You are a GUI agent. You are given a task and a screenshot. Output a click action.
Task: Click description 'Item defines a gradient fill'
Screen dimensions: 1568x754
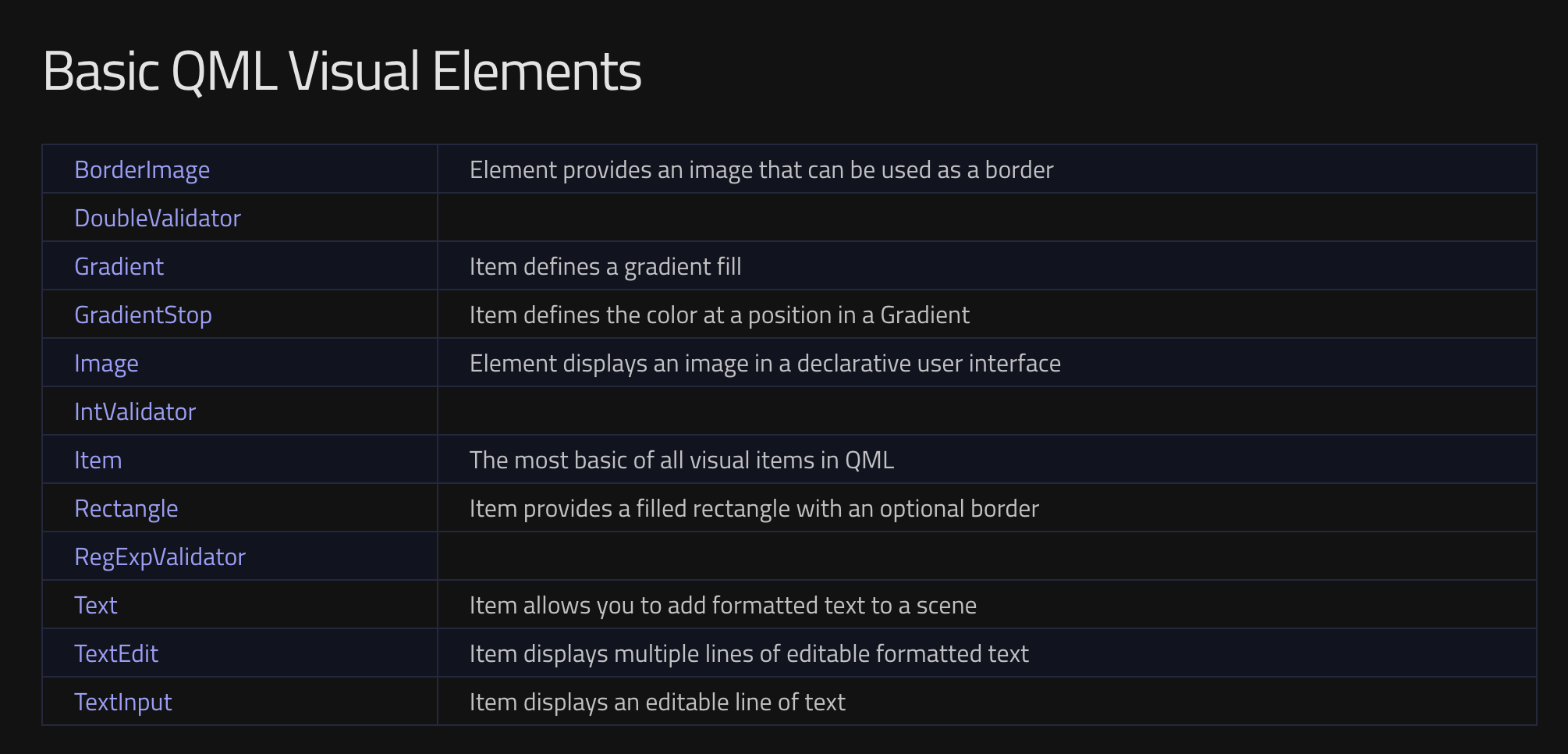(605, 267)
